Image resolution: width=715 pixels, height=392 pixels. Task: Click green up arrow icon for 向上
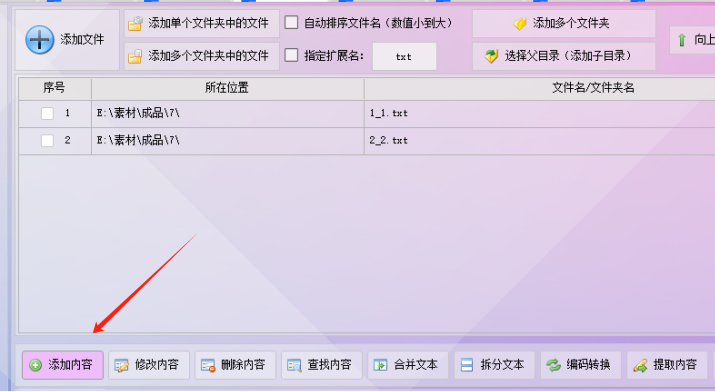682,40
